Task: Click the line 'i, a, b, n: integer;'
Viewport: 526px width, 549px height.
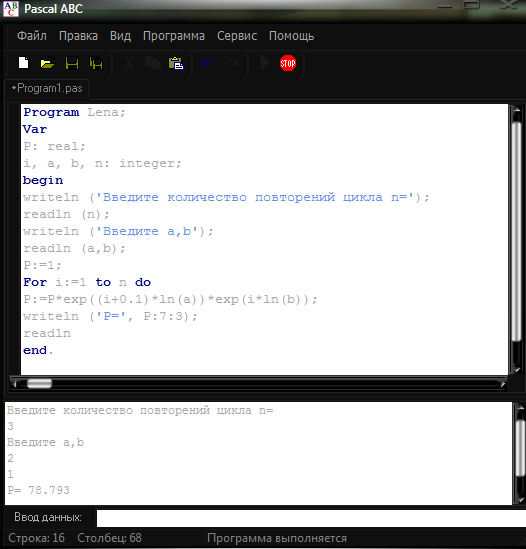Action: tap(102, 164)
